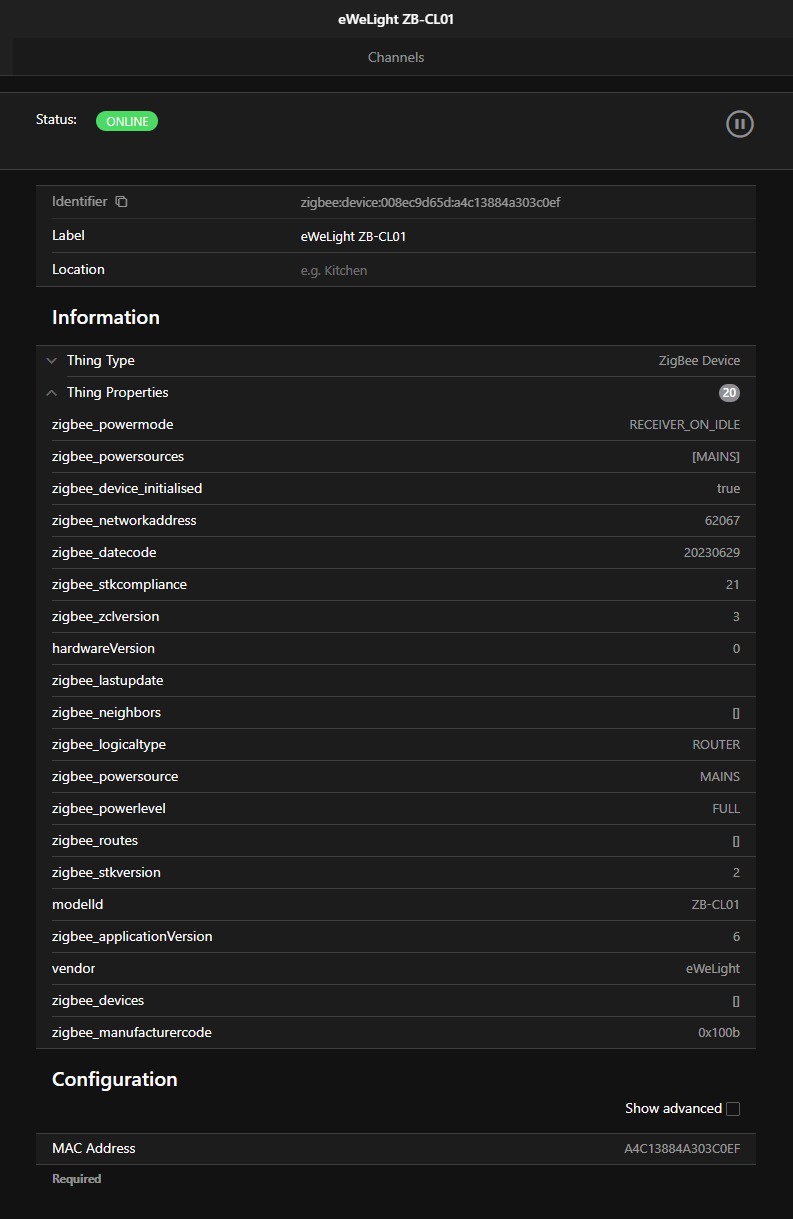Select the zigbee_devices label
793x1219 pixels.
(x=98, y=1001)
